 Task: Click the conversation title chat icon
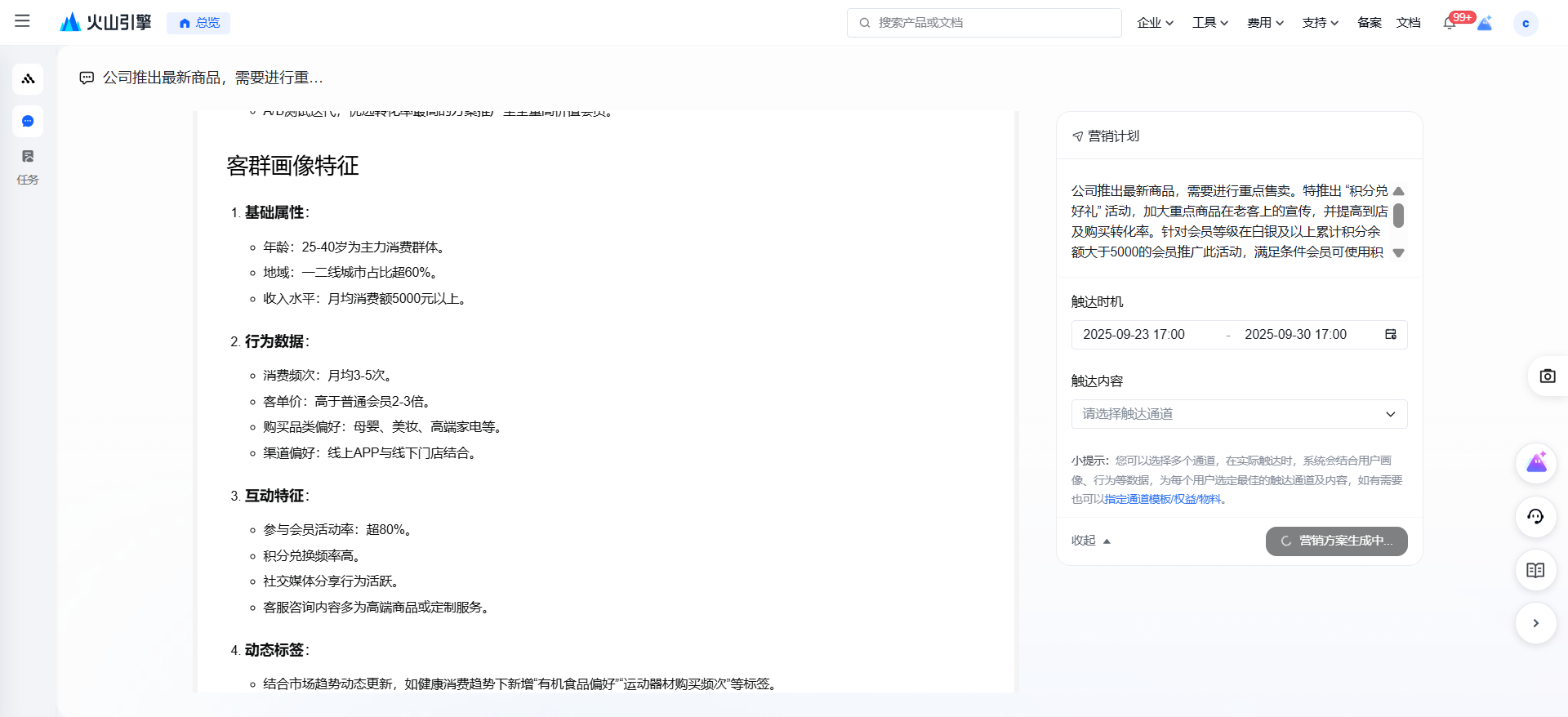87,78
